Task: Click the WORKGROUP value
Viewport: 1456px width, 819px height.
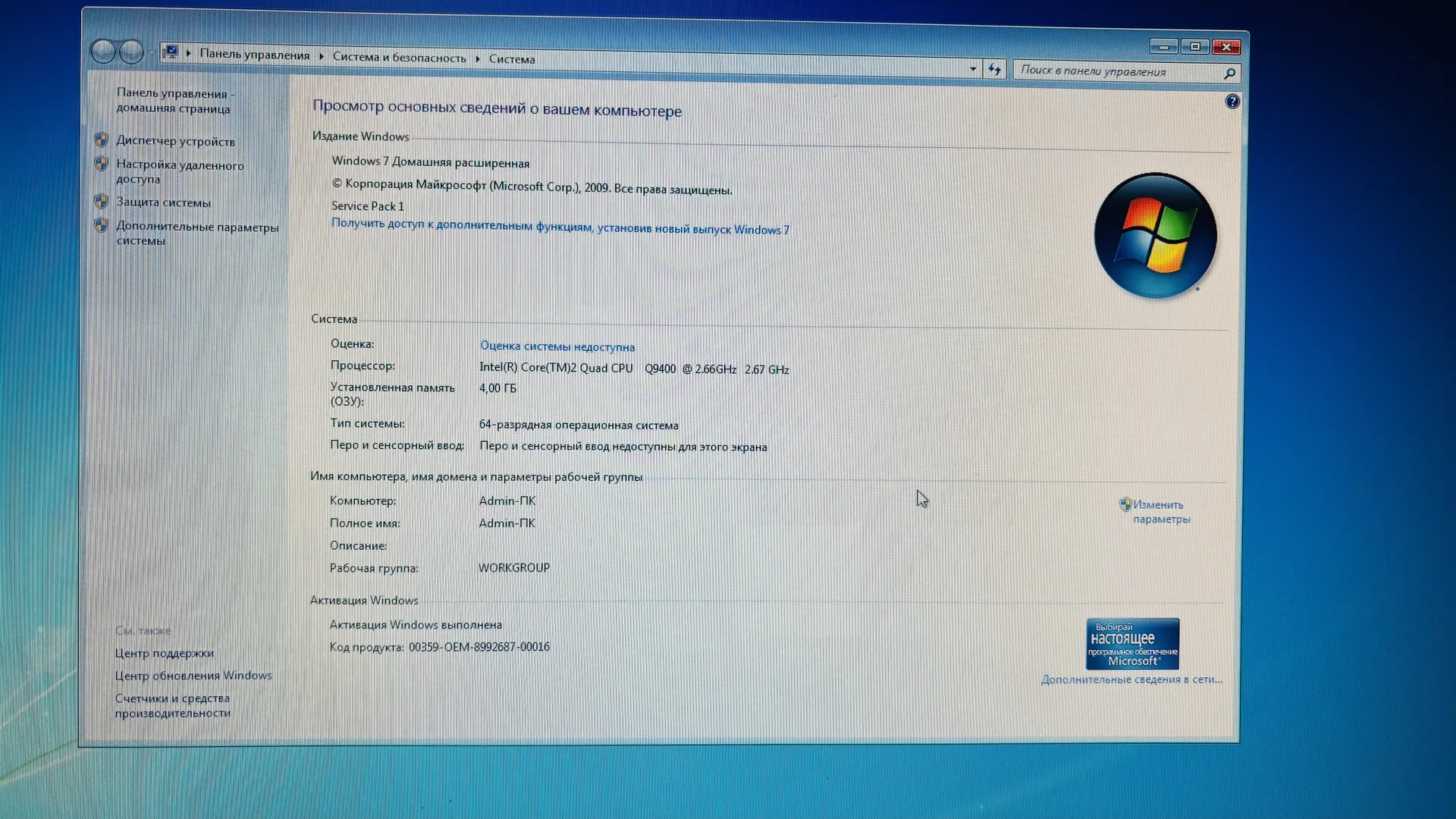Action: (514, 567)
